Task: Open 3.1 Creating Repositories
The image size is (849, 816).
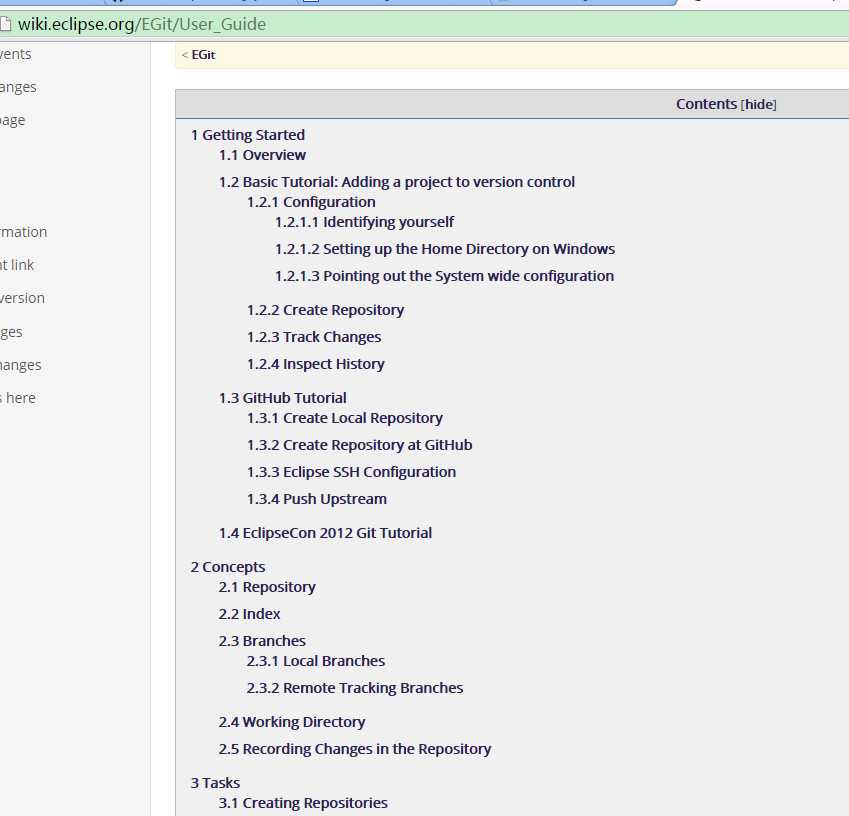Action: point(303,803)
